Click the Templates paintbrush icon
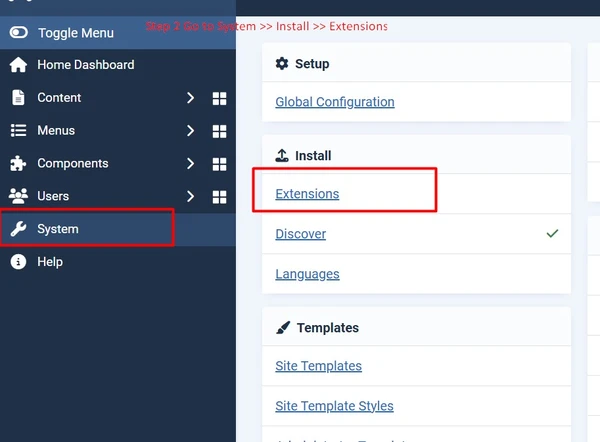Viewport: 600px width, 442px height. click(283, 328)
